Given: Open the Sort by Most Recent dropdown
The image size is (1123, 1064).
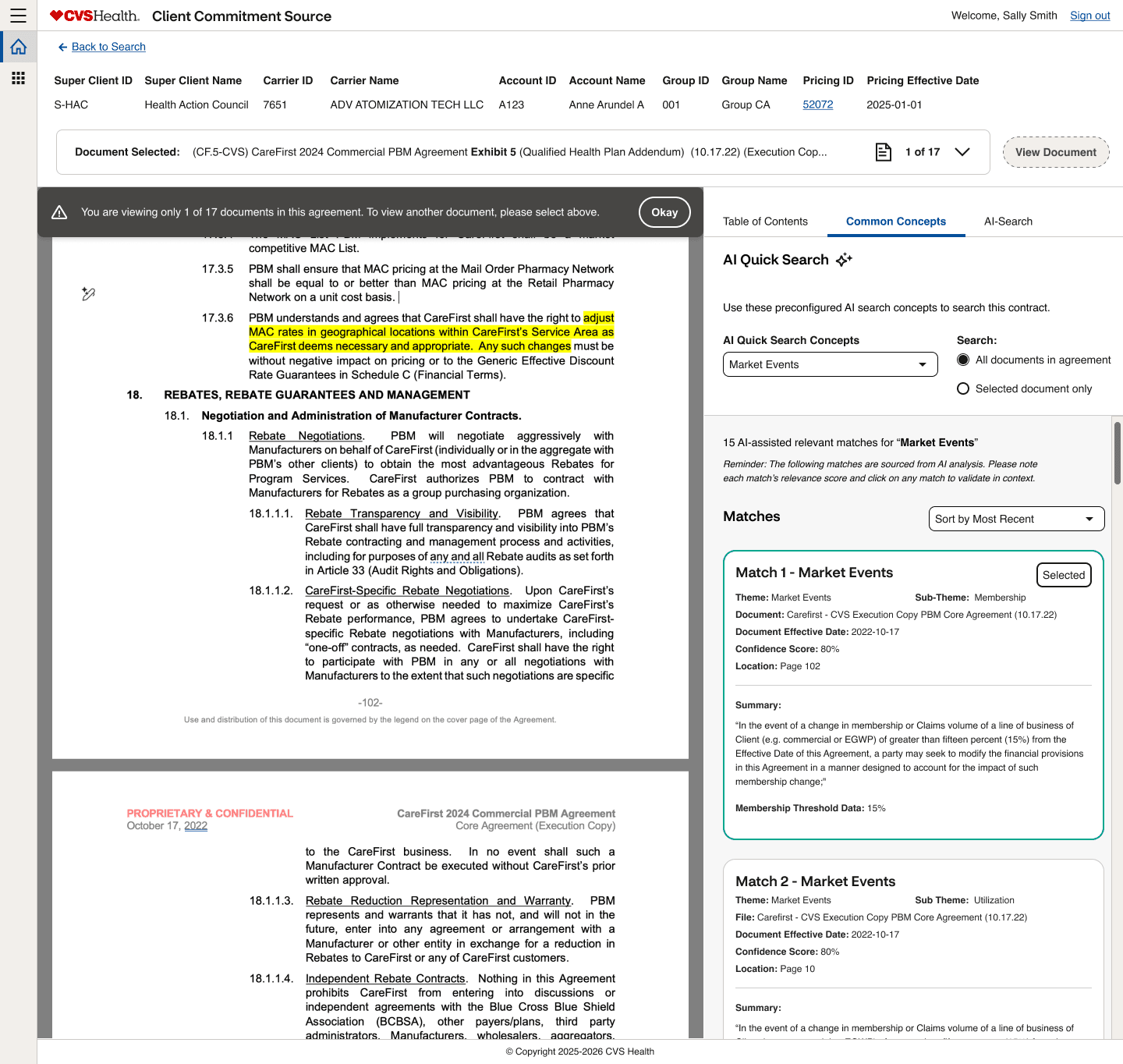Looking at the screenshot, I should coord(1016,519).
